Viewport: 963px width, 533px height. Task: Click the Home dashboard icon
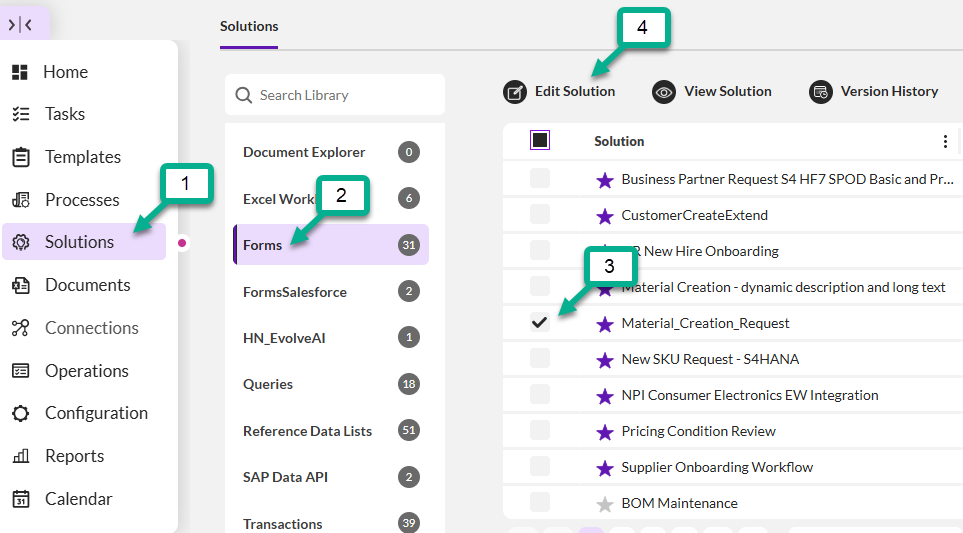(20, 72)
